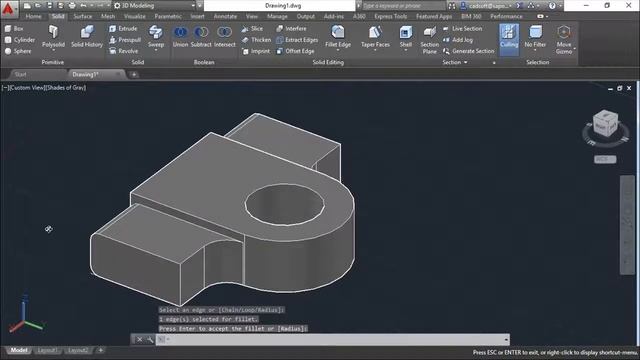The width and height of the screenshot is (640, 360).
Task: Click the Radius option in command prompt
Action: pyautogui.click(x=292, y=329)
